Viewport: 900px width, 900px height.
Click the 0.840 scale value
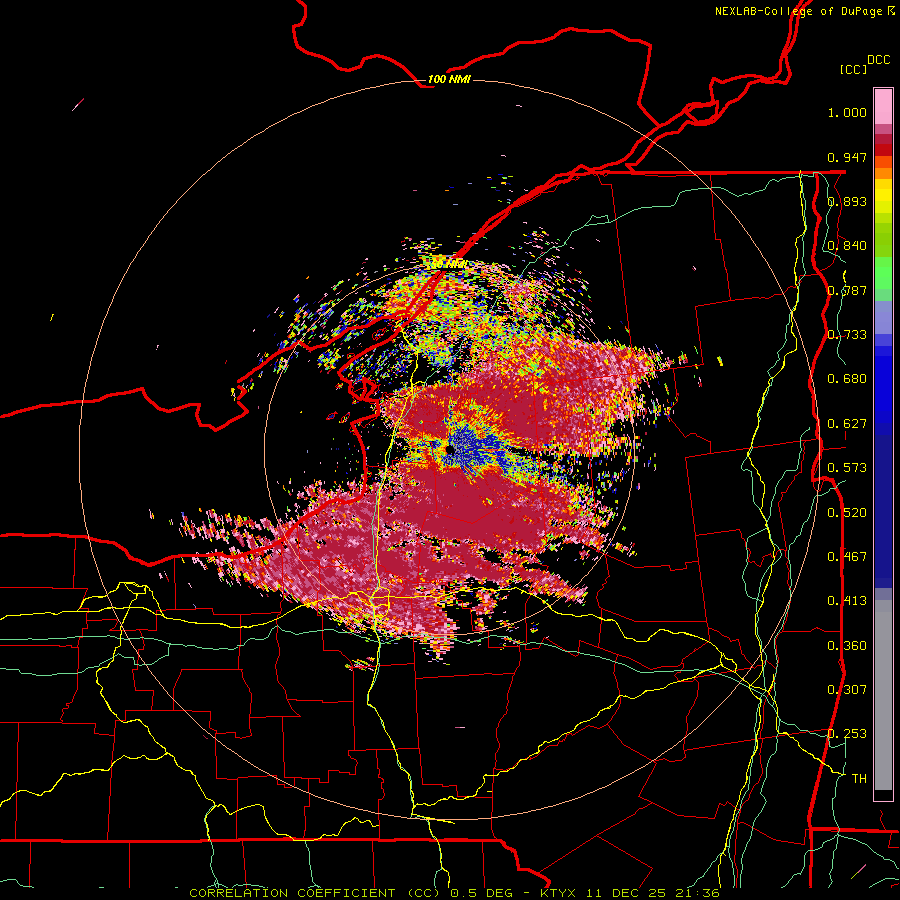click(847, 246)
